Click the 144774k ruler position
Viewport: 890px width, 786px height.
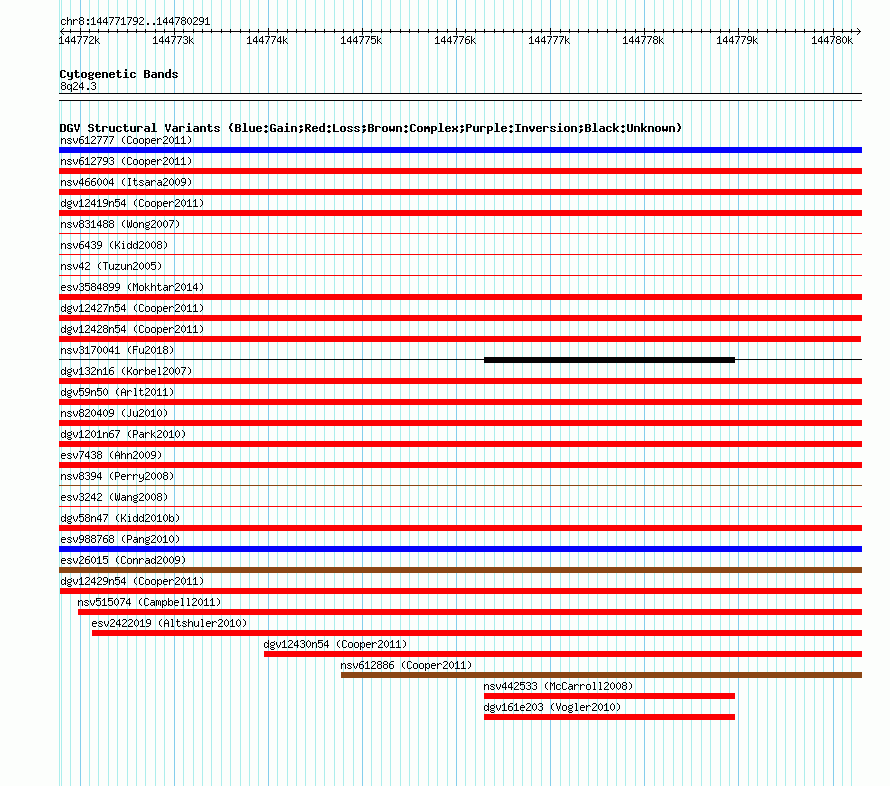pos(267,40)
